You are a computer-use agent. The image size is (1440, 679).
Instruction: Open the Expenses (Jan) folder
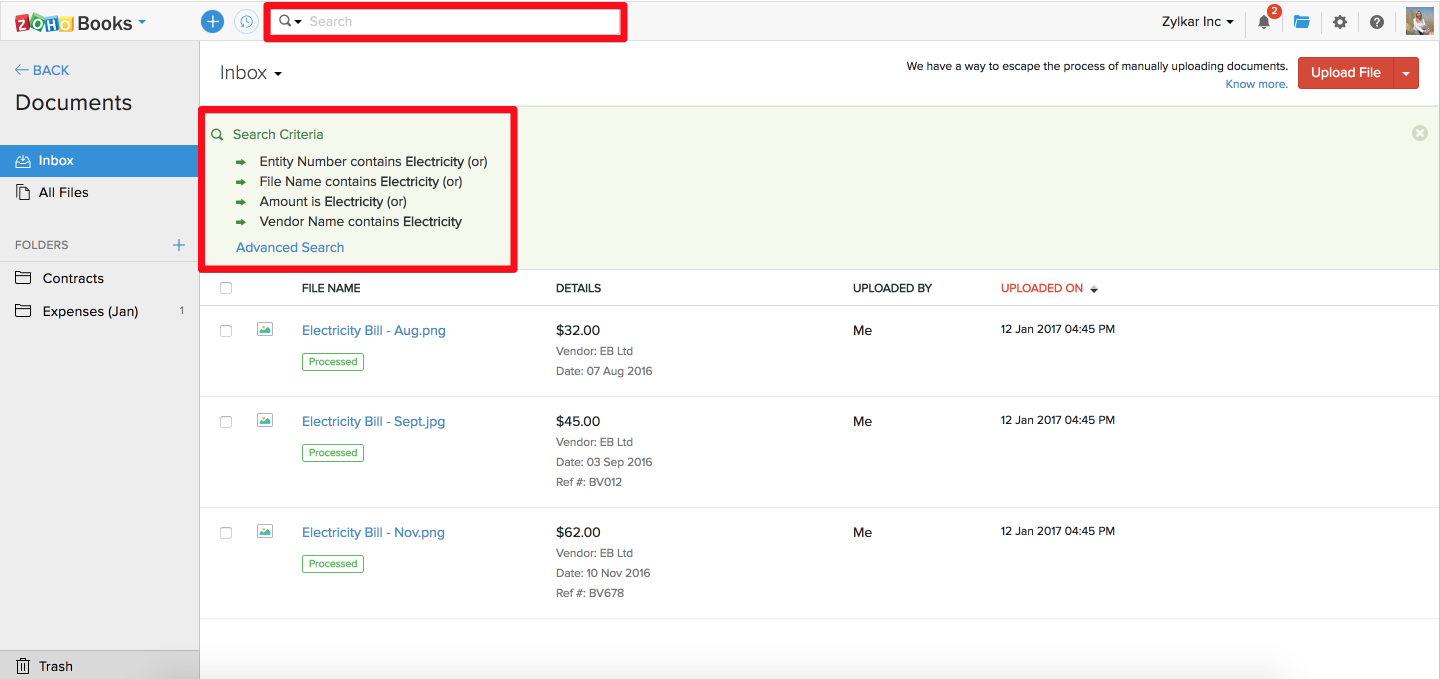[89, 311]
